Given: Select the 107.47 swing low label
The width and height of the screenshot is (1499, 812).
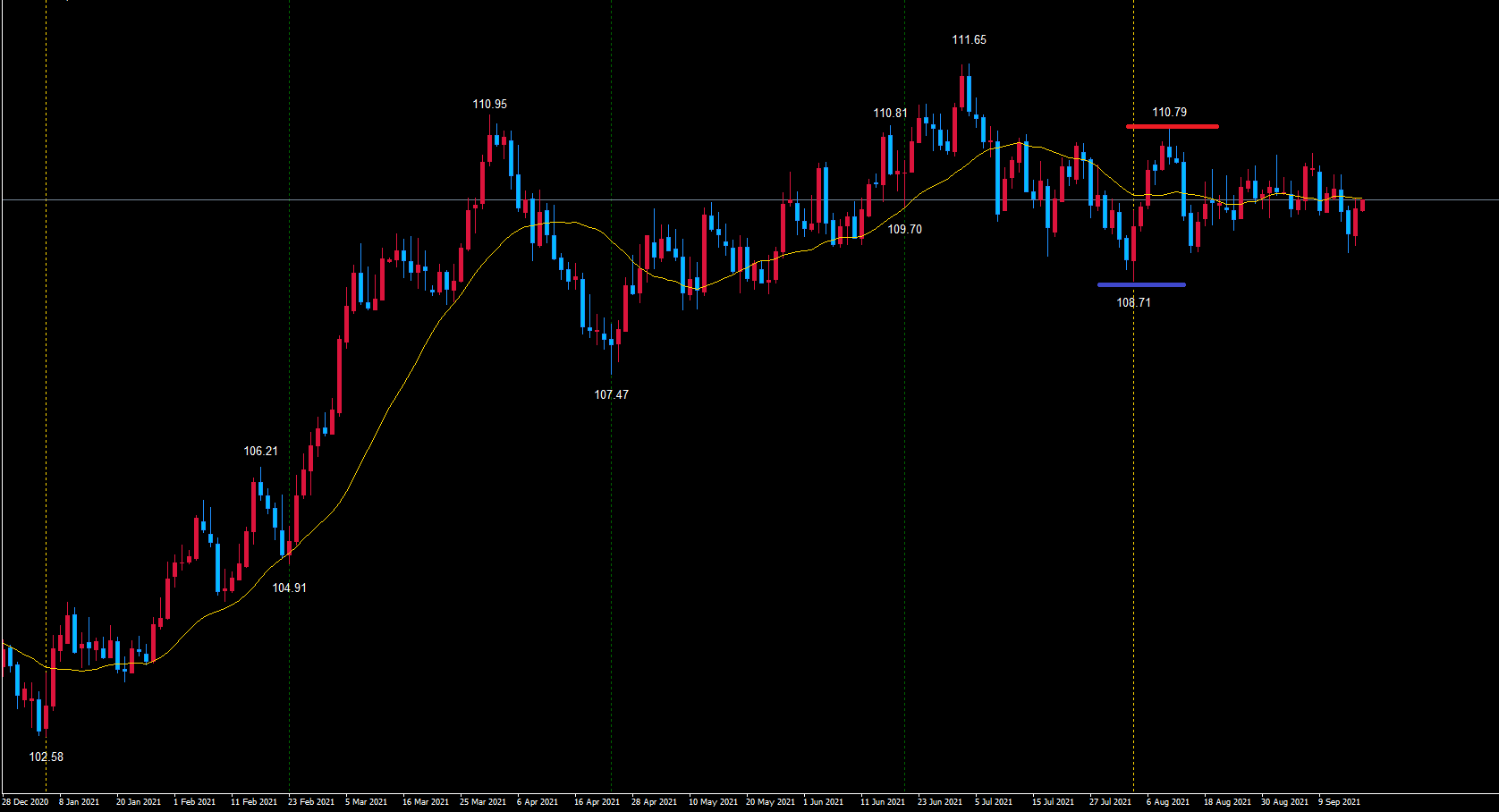Looking at the screenshot, I should 611,394.
